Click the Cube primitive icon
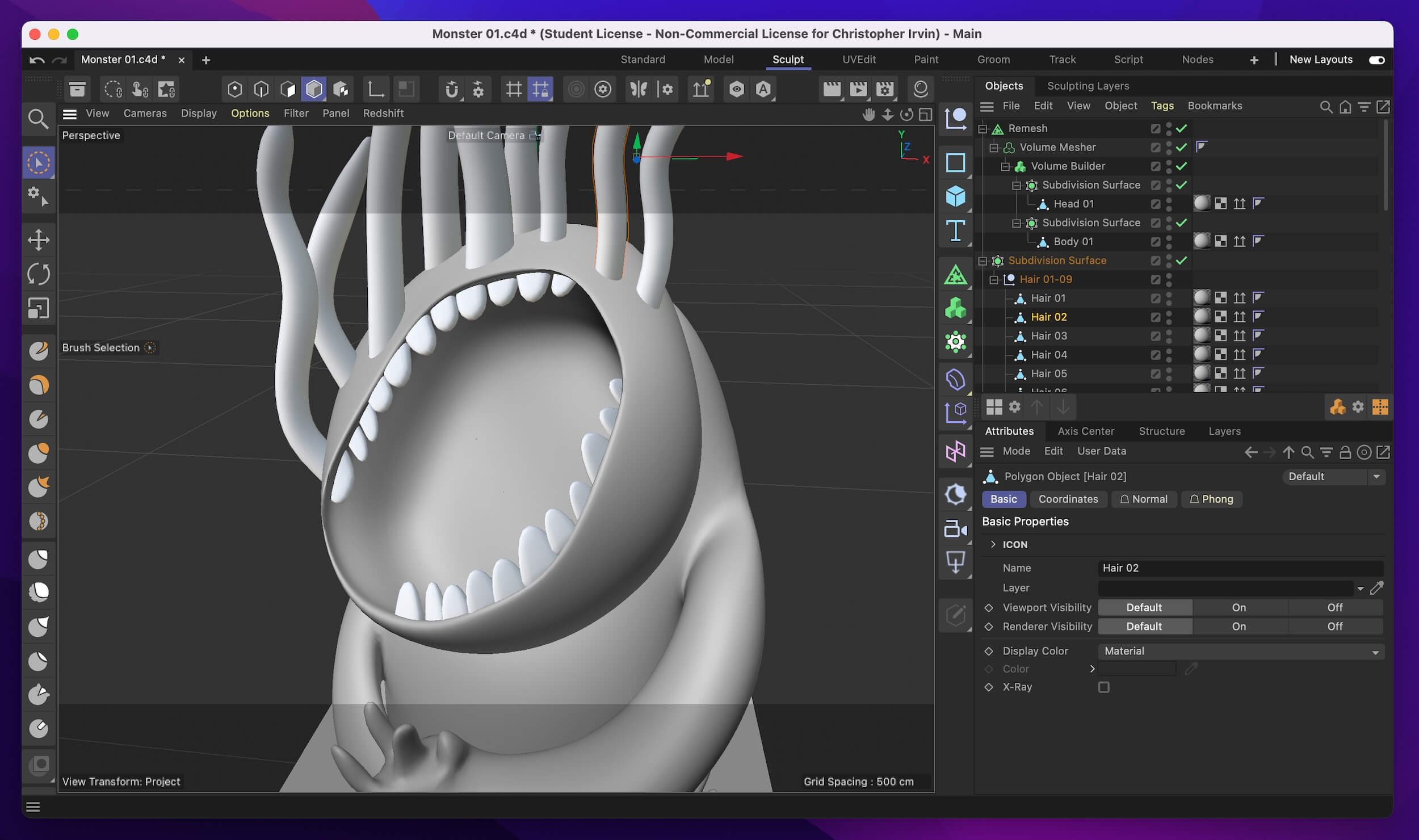Image resolution: width=1419 pixels, height=840 pixels. click(956, 196)
